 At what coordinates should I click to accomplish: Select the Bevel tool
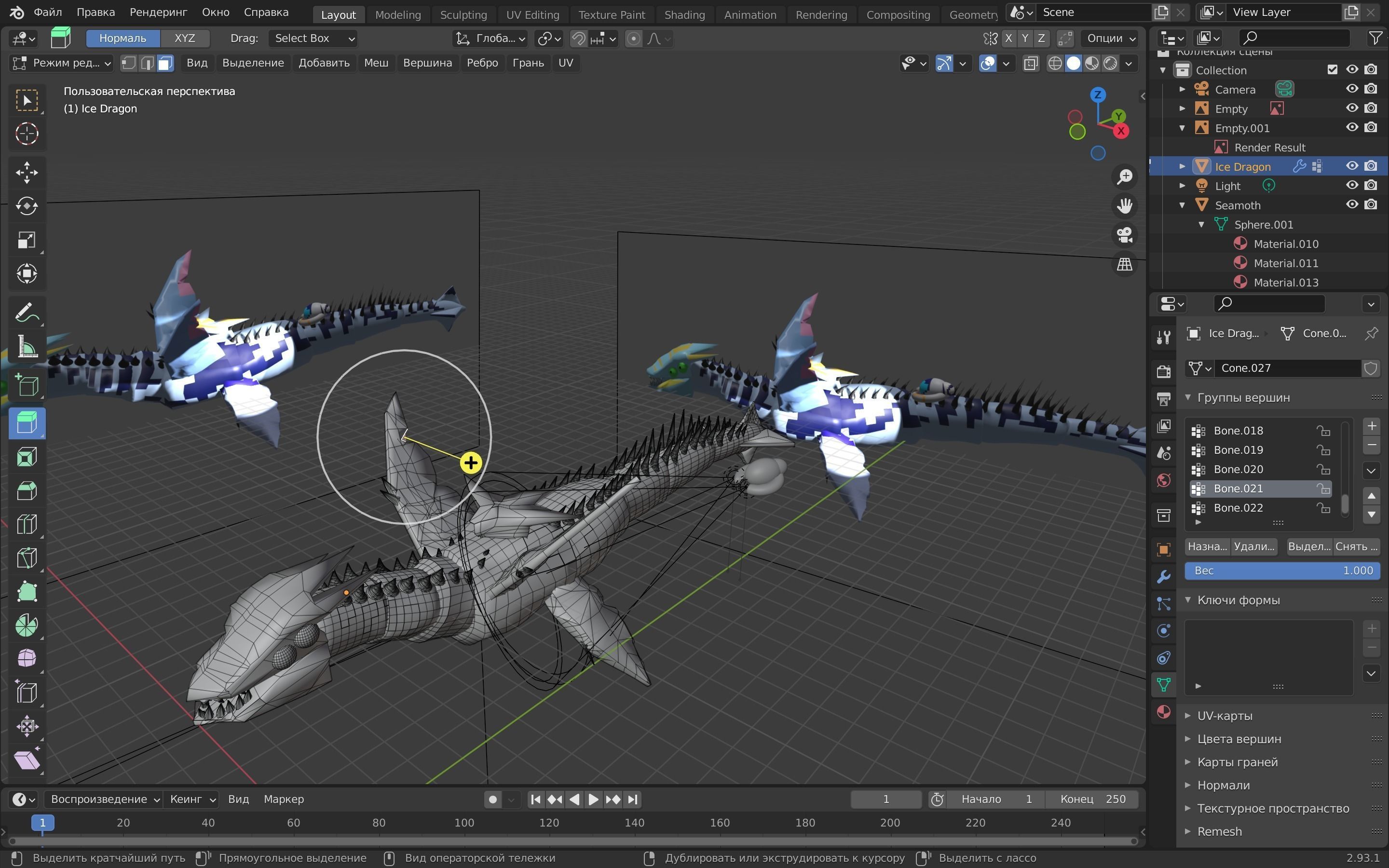tap(27, 491)
